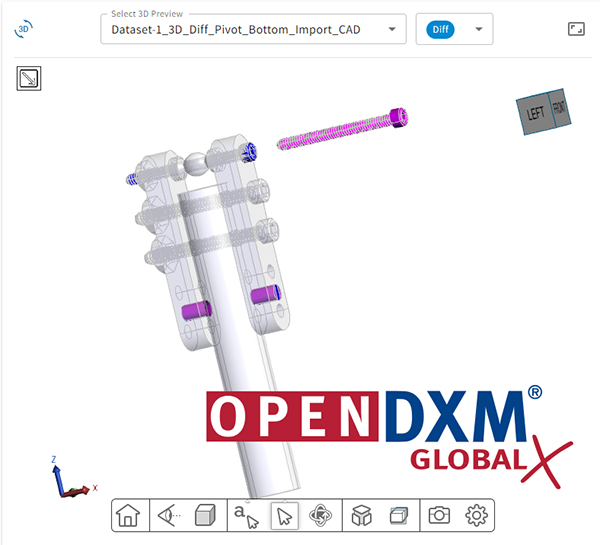600x545 pixels.
Task: Expand the Diff mode dropdown arrow
Action: (478, 29)
